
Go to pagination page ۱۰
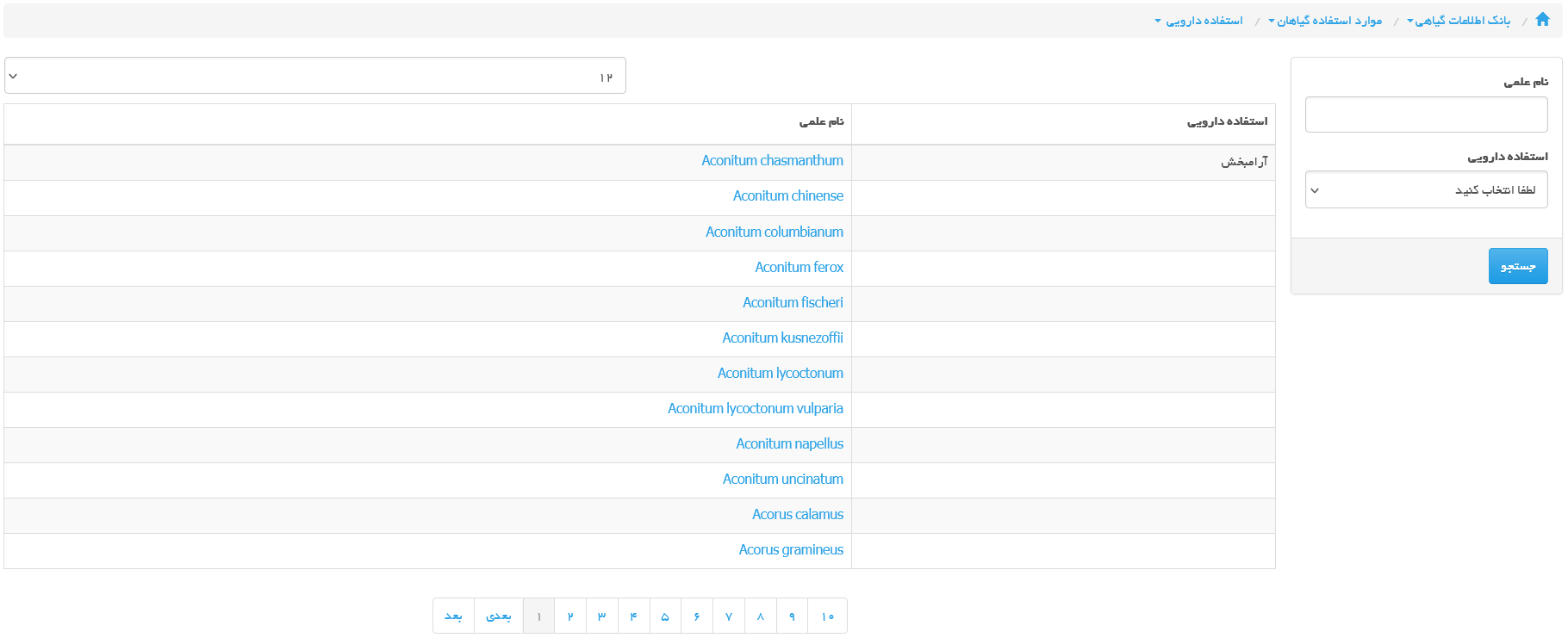pos(827,616)
